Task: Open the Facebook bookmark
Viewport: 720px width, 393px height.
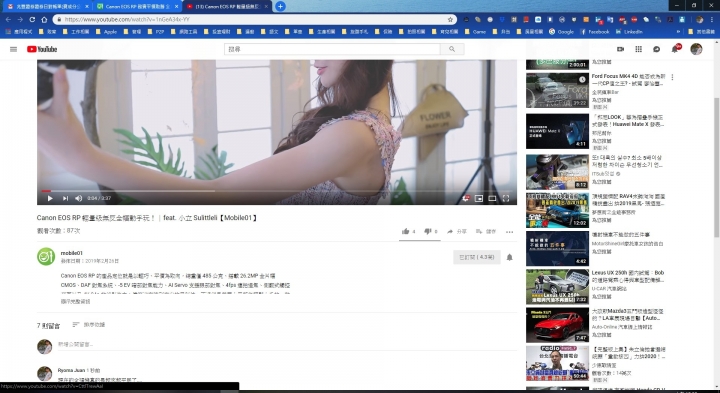Action: 595,32
